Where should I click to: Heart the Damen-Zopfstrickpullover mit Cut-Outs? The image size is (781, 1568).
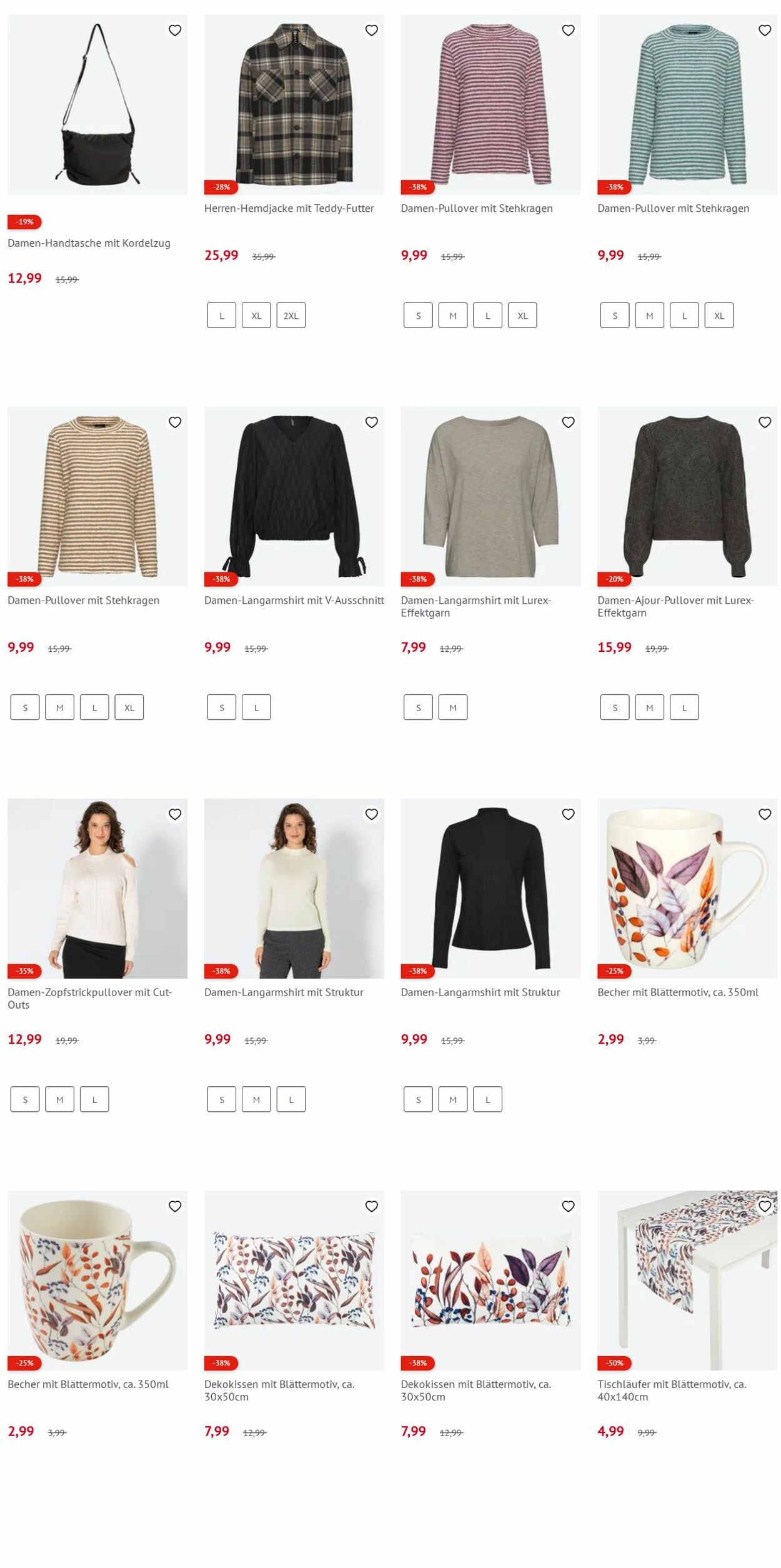(175, 814)
